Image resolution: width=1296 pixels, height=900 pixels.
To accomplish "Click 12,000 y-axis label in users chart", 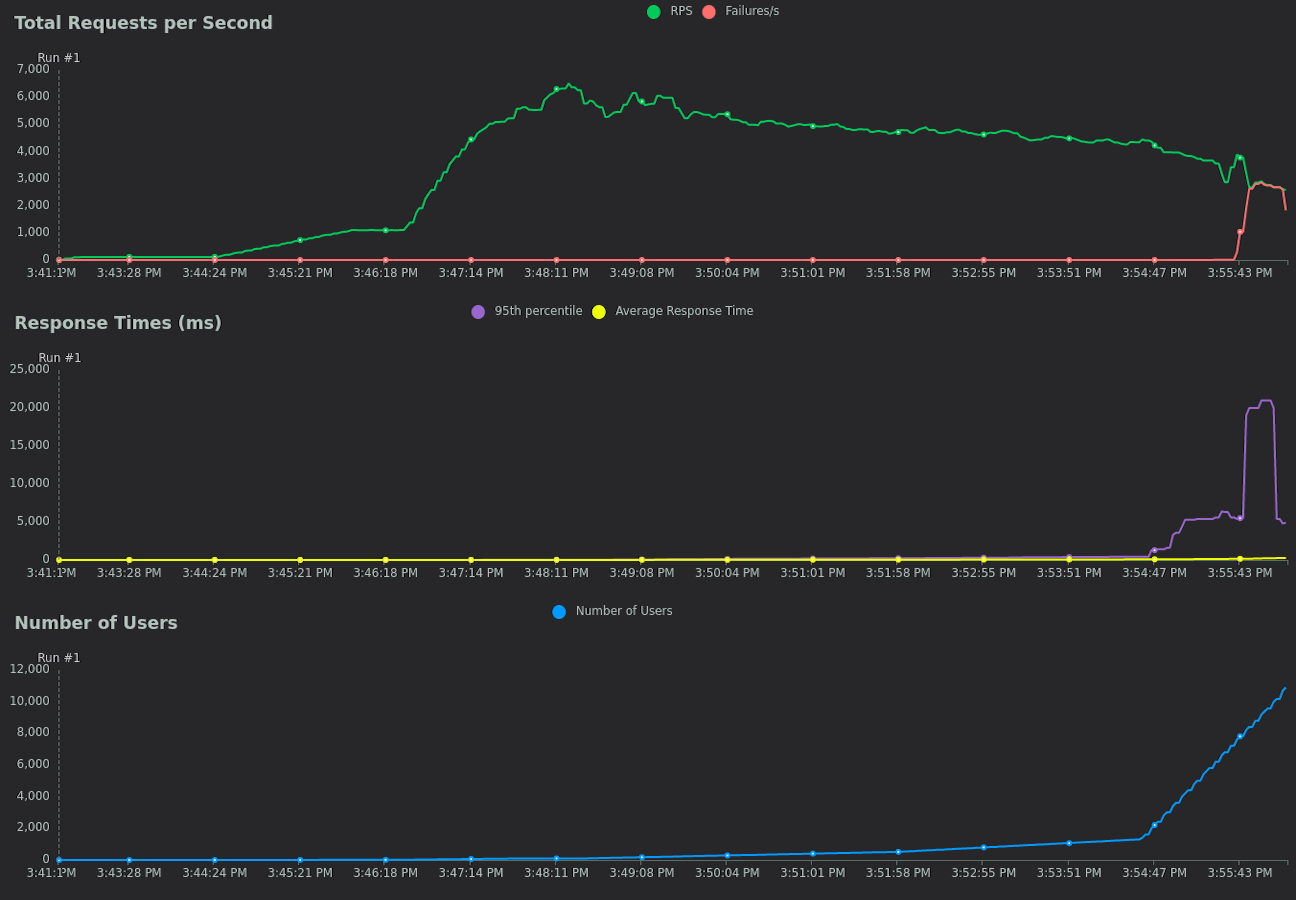I will pos(30,669).
